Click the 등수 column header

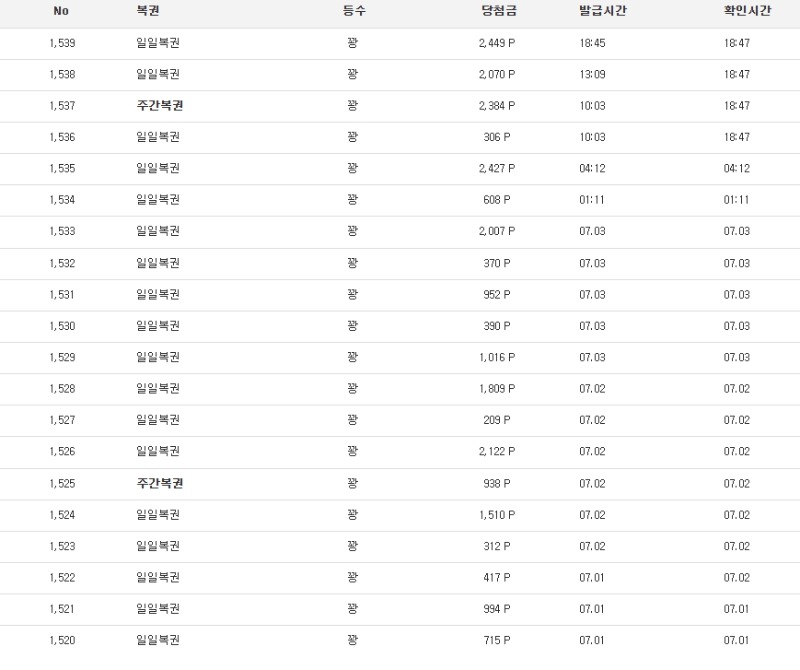pyautogui.click(x=354, y=10)
